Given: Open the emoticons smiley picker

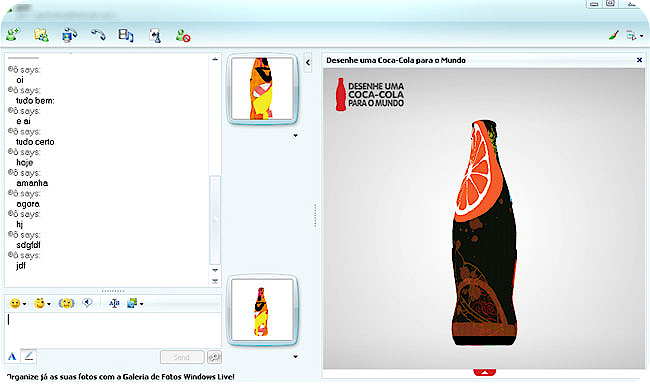Looking at the screenshot, I should point(15,303).
